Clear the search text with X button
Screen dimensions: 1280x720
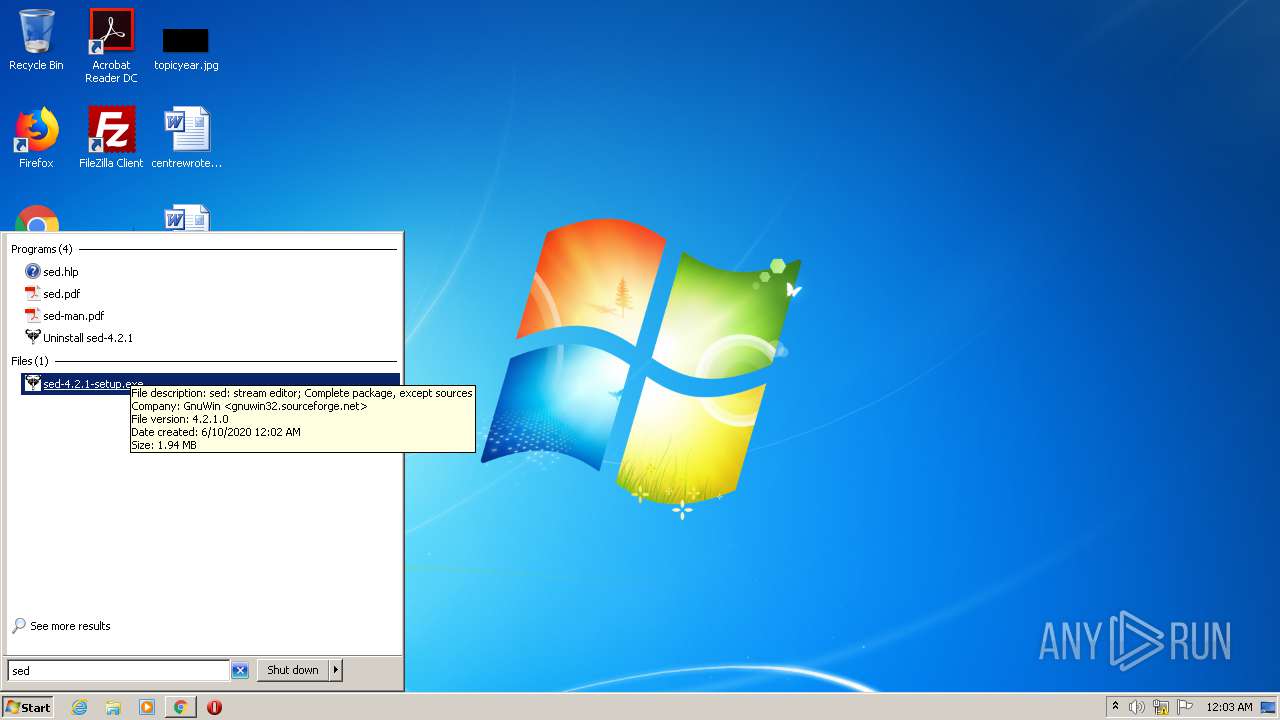(x=240, y=671)
